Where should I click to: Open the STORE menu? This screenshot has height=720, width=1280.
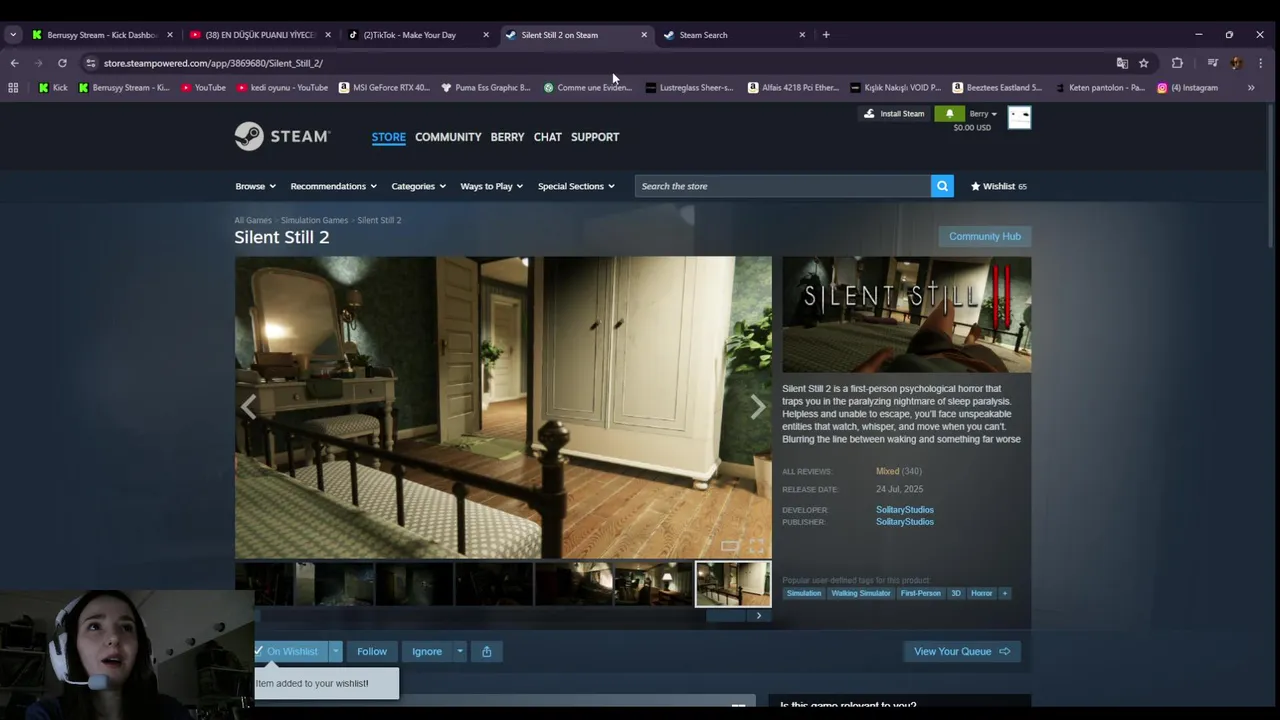(x=389, y=137)
